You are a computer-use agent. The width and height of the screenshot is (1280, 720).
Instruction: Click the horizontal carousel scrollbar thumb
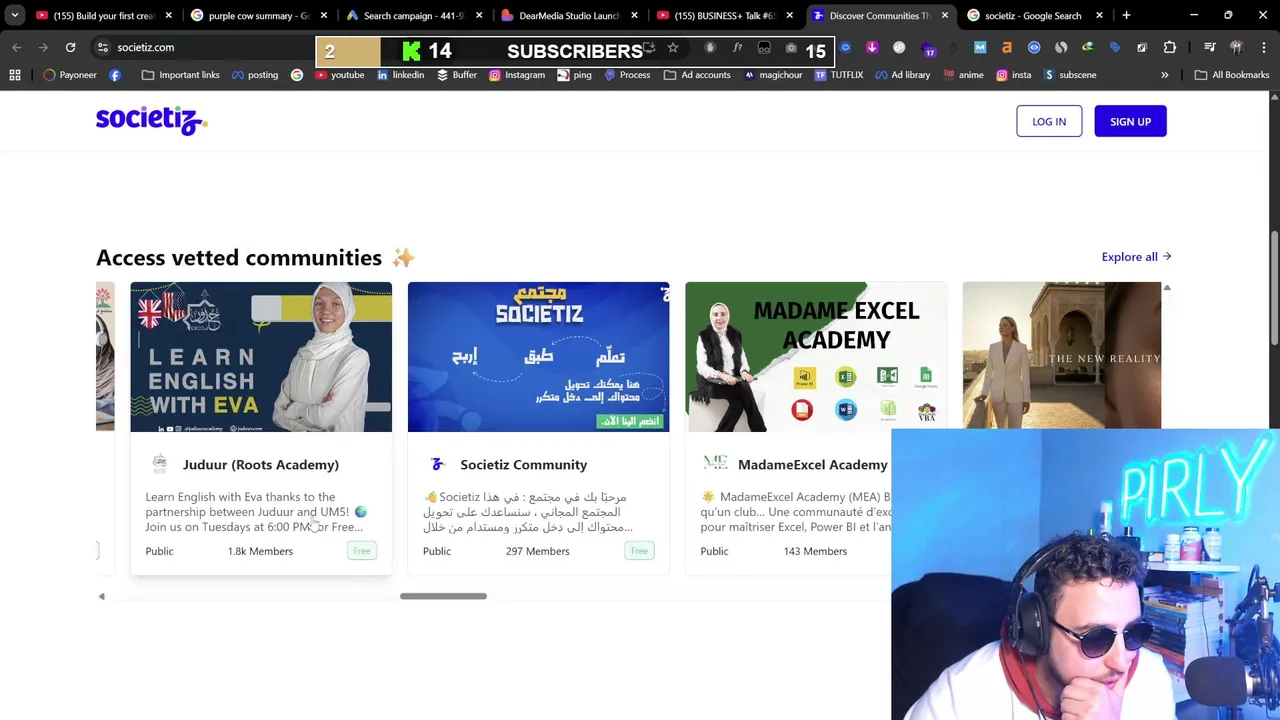click(443, 596)
